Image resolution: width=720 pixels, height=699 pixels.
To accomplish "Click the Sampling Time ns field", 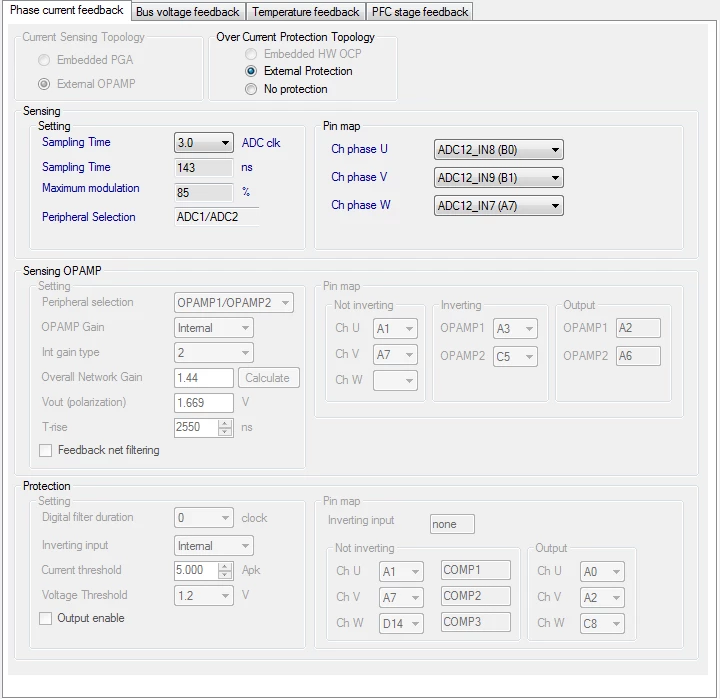I will [204, 168].
